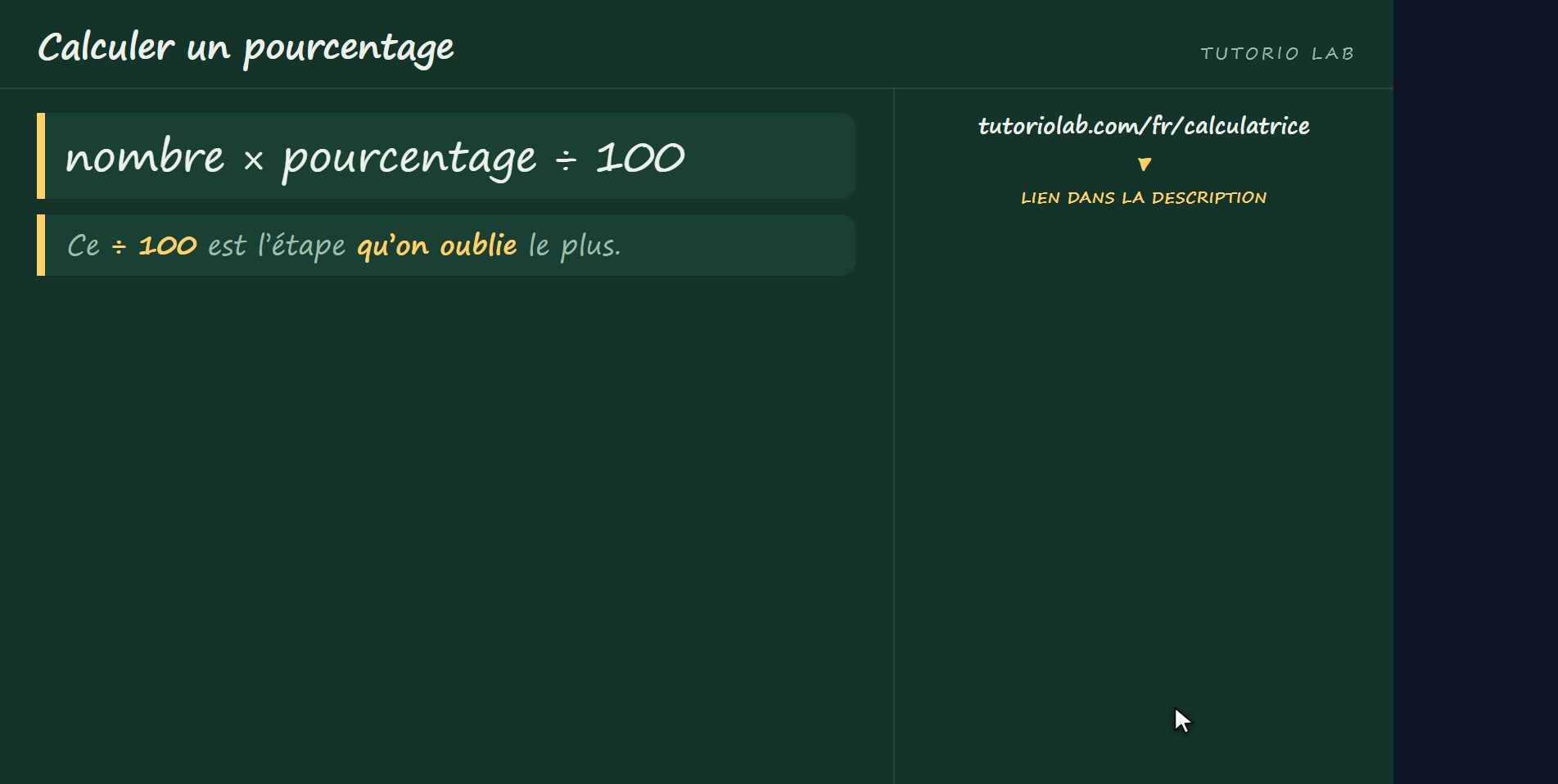This screenshot has width=1558, height=784.
Task: Click the yellow accent bar of the note card
Action: coord(41,245)
